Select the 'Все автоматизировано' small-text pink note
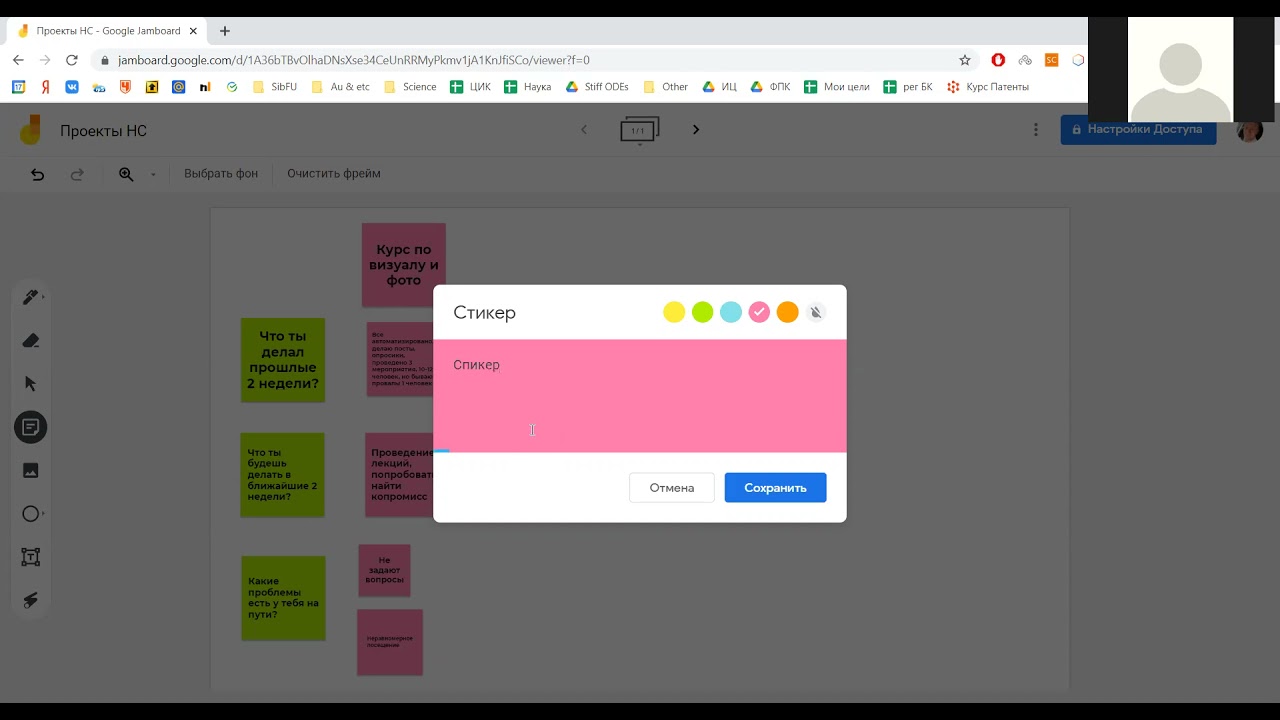Screen dimensions: 1280x720 click(x=400, y=359)
